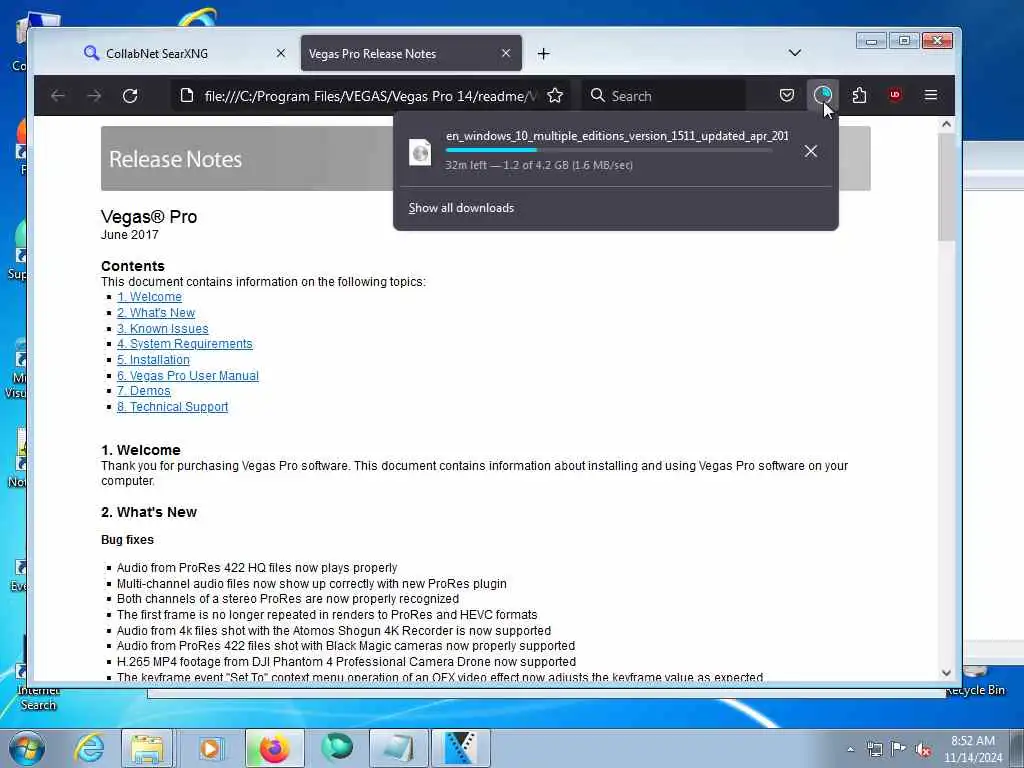The width and height of the screenshot is (1024, 768).
Task: Open the 5. Installation link
Action: pos(153,360)
